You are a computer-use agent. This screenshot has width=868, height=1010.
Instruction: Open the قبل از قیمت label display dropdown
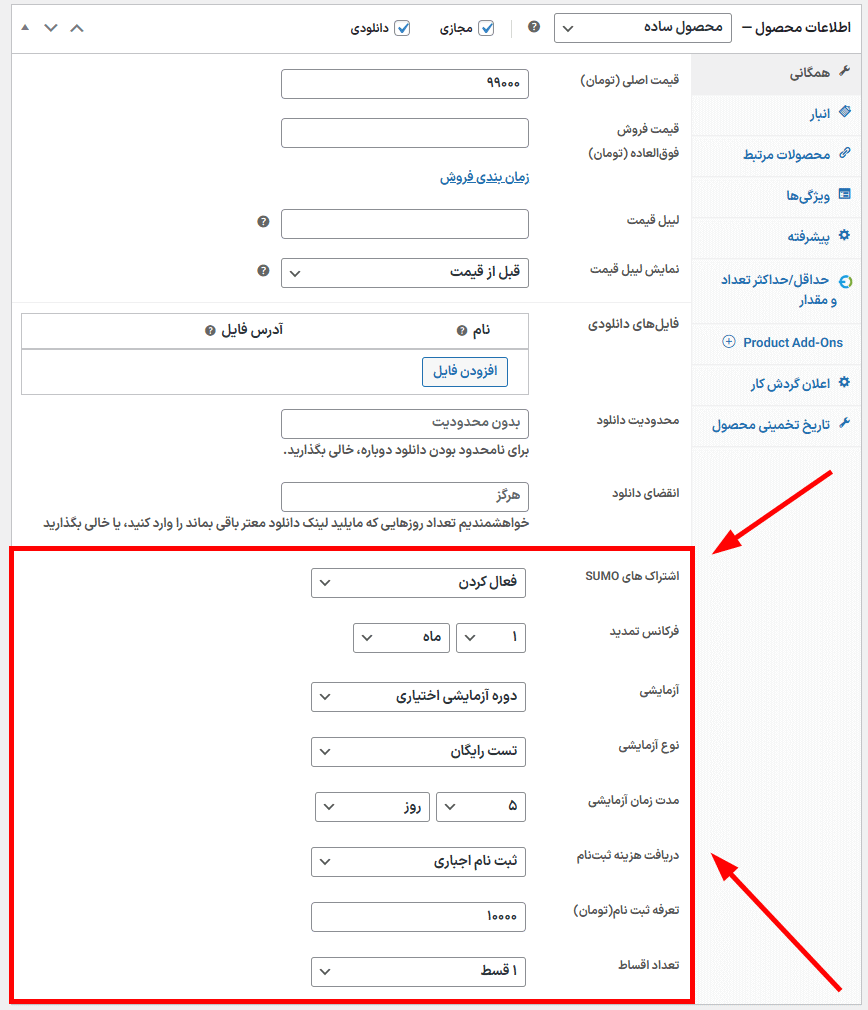tap(405, 272)
